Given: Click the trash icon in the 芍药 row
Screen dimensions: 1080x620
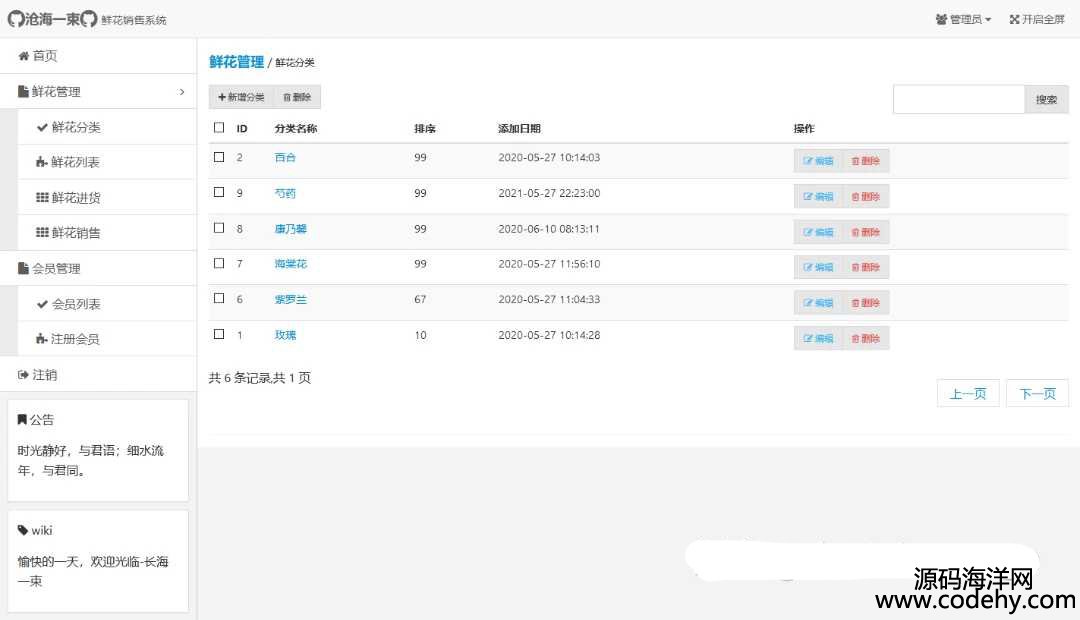Looking at the screenshot, I should tap(855, 197).
